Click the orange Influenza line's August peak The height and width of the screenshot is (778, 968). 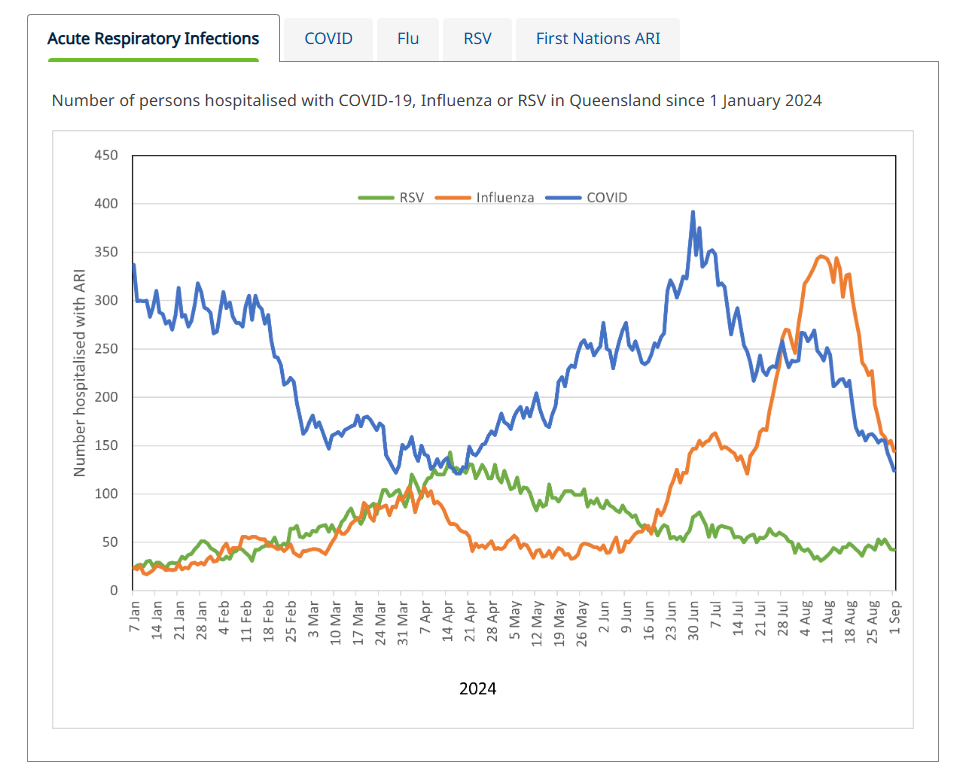click(822, 256)
